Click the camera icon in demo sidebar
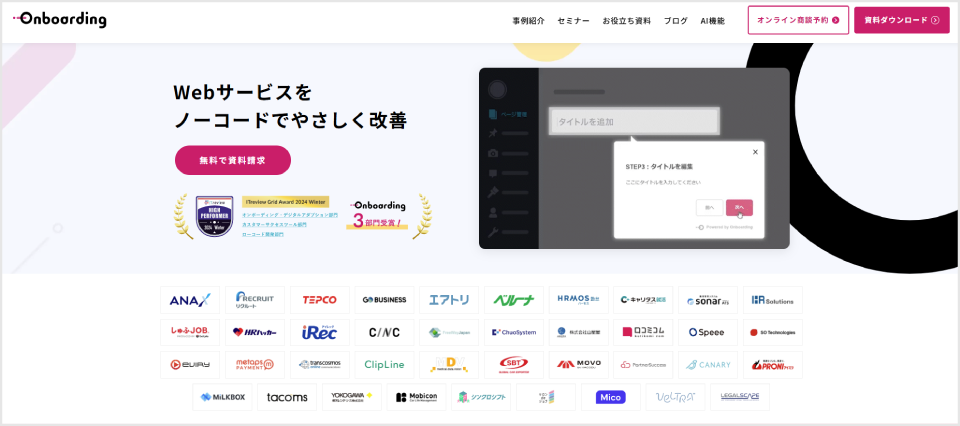 493,153
